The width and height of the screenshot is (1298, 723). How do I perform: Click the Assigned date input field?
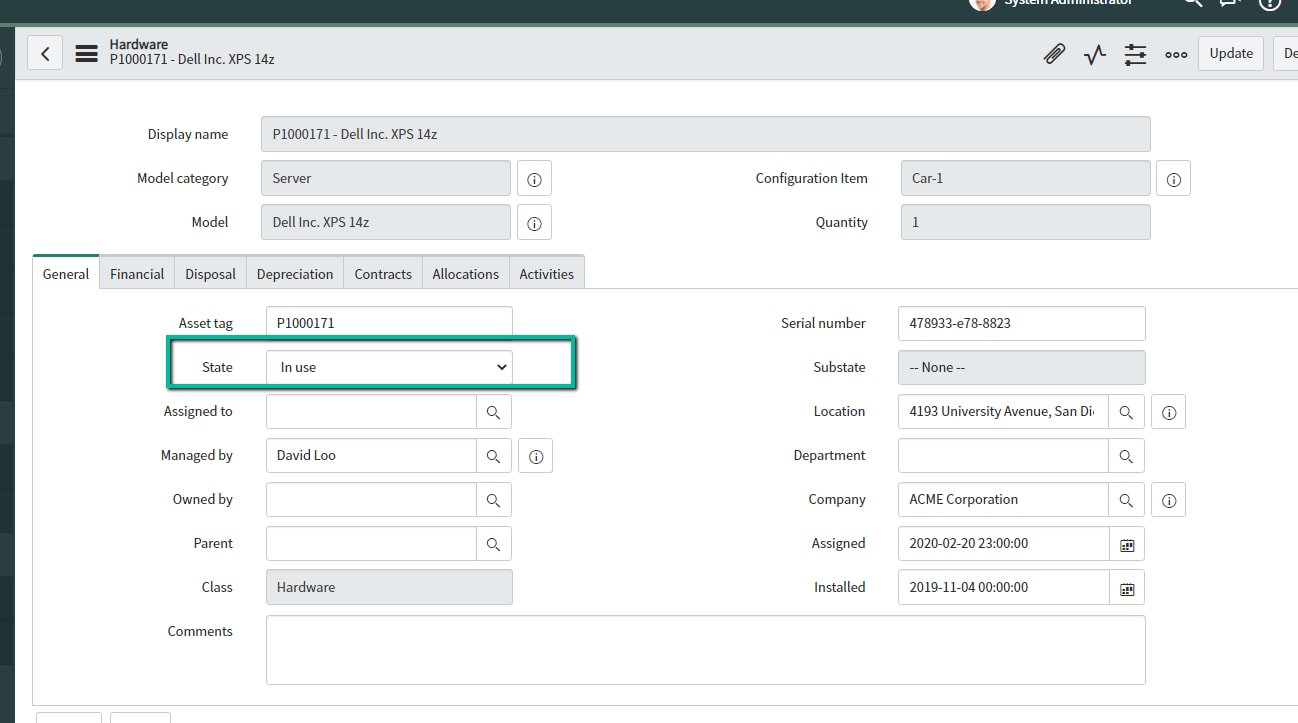tap(1004, 544)
